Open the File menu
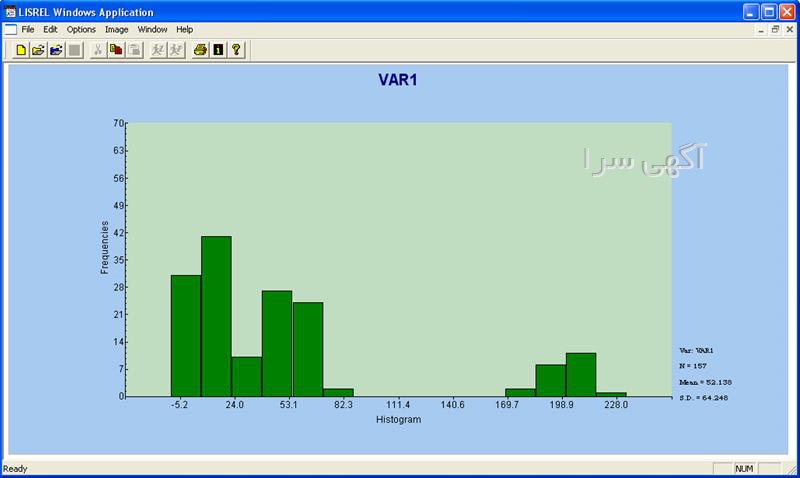This screenshot has height=478, width=800. coord(28,30)
